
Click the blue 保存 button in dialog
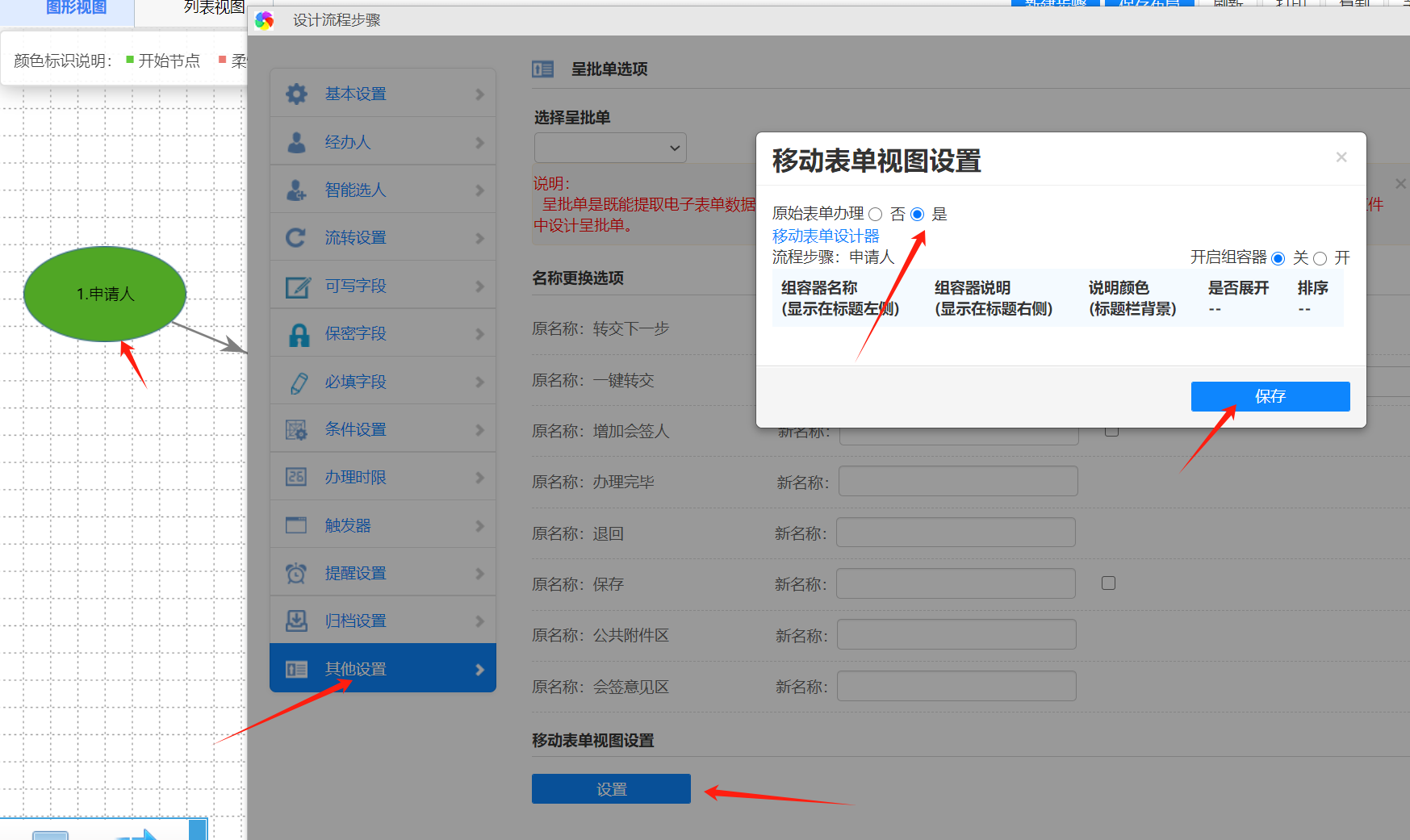(1270, 396)
